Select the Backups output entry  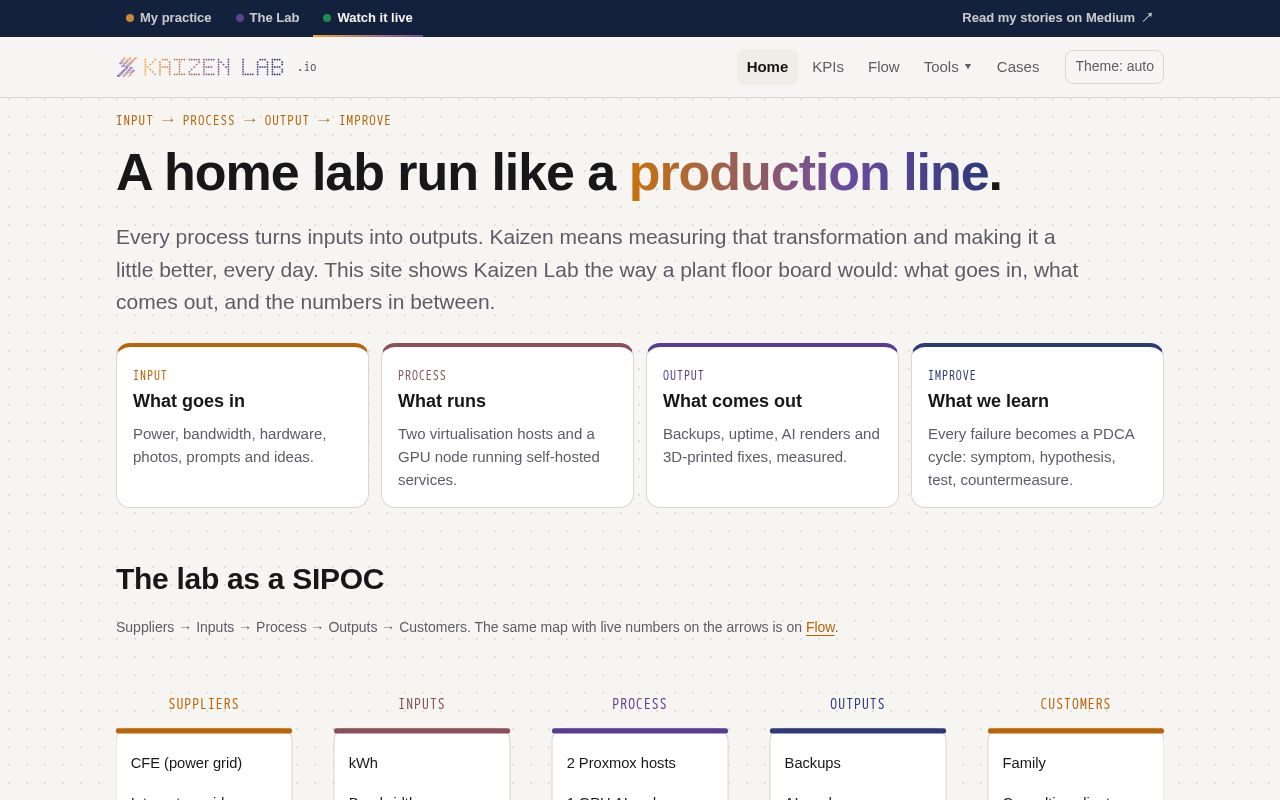[813, 763]
